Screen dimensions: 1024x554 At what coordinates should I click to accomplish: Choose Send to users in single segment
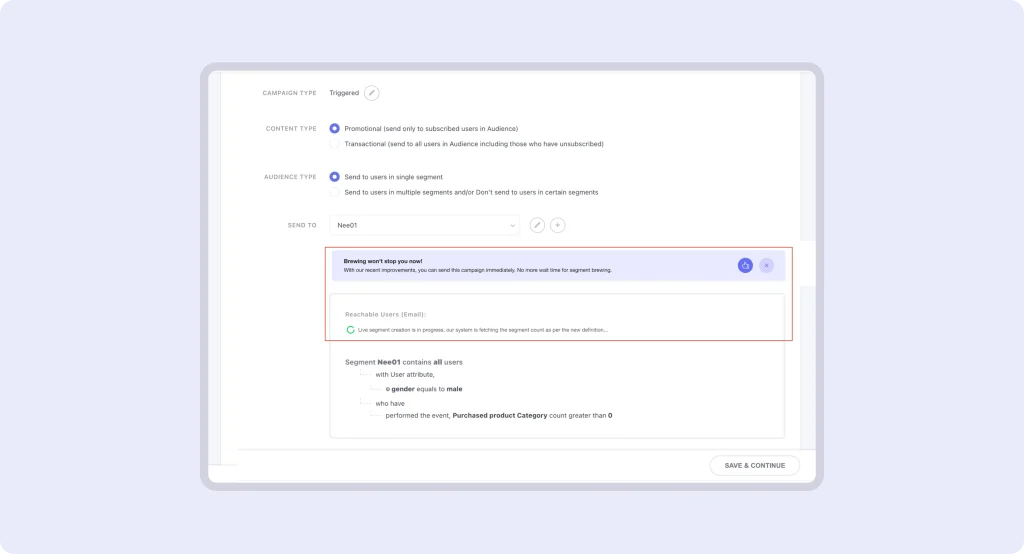coord(335,177)
